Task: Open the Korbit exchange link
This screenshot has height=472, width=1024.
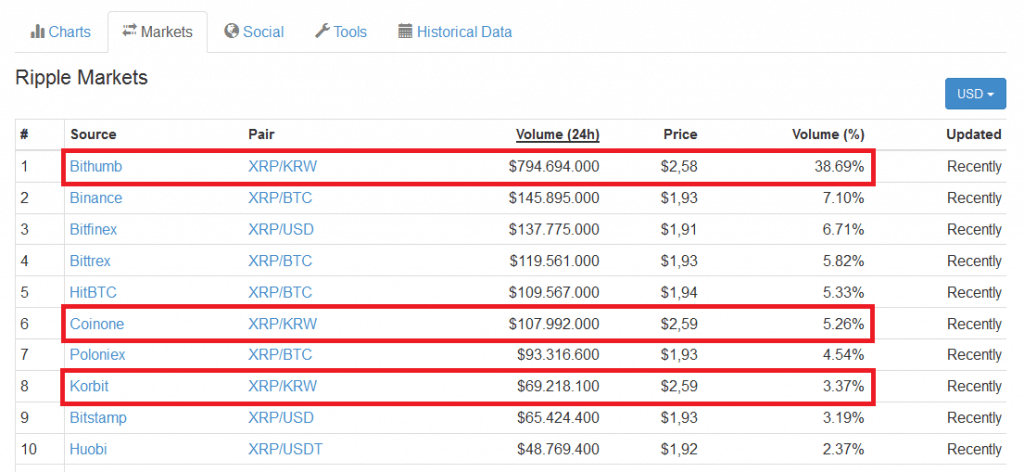Action: click(x=89, y=386)
